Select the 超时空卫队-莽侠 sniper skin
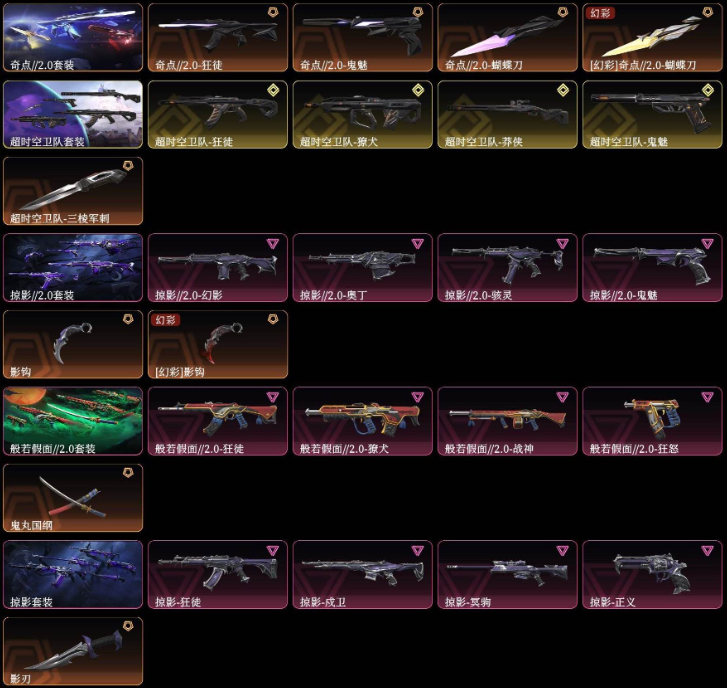This screenshot has width=727, height=688. 507,115
